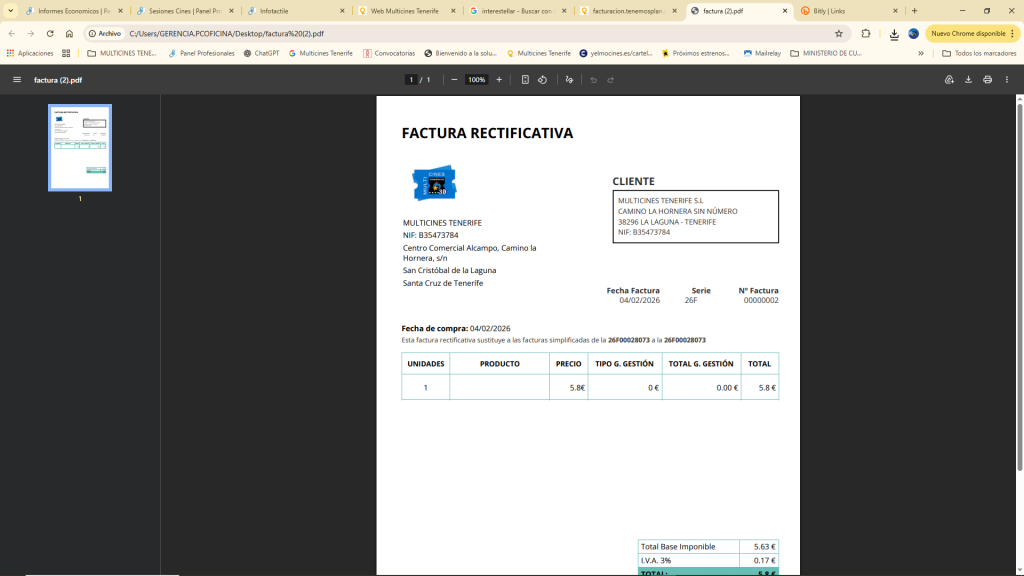Click the vertical scrollbar of the PDF viewer
The image size is (1024, 576).
(x=1019, y=280)
